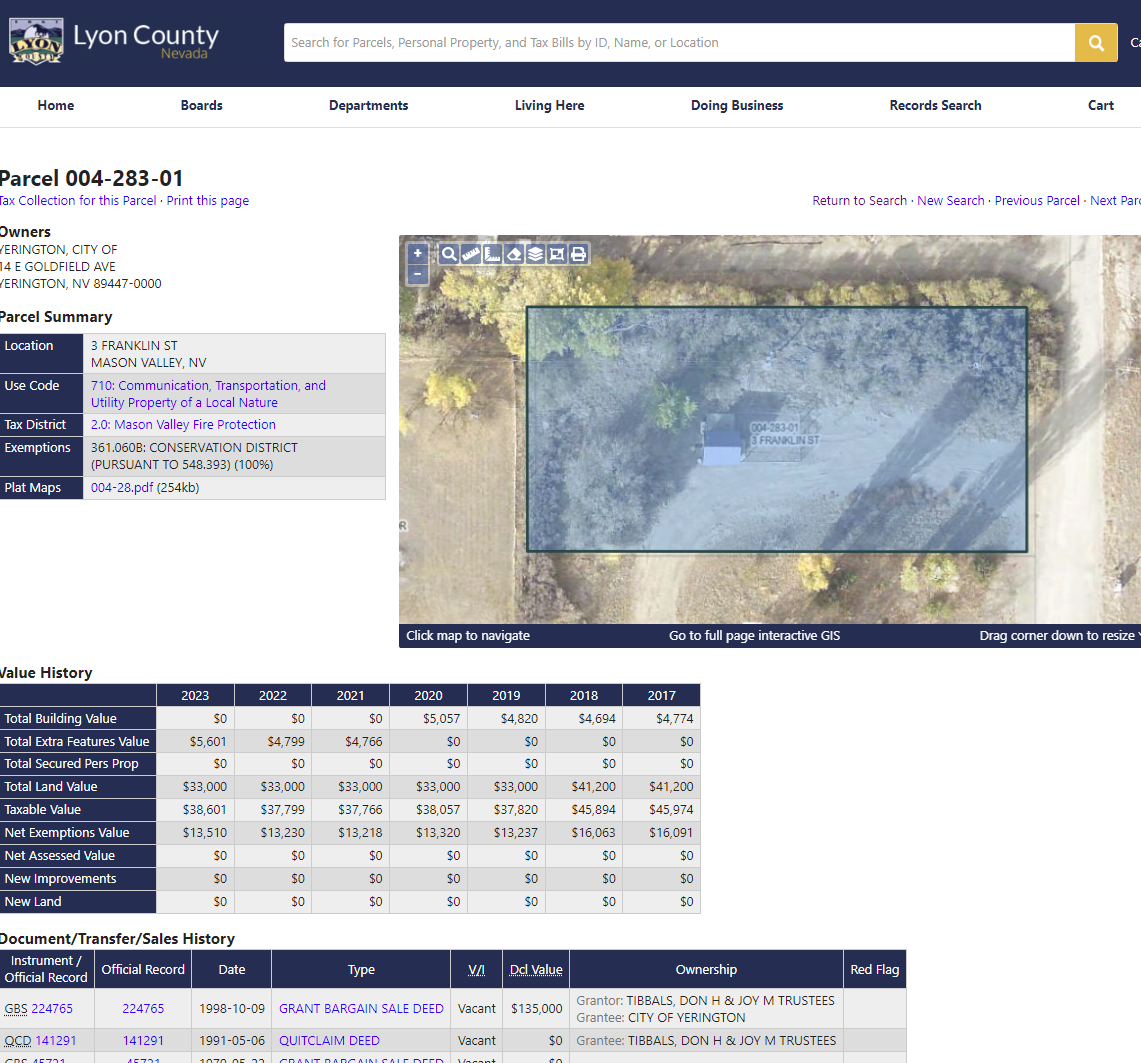Open the Departments menu
Image resolution: width=1141 pixels, height=1063 pixels.
368,106
